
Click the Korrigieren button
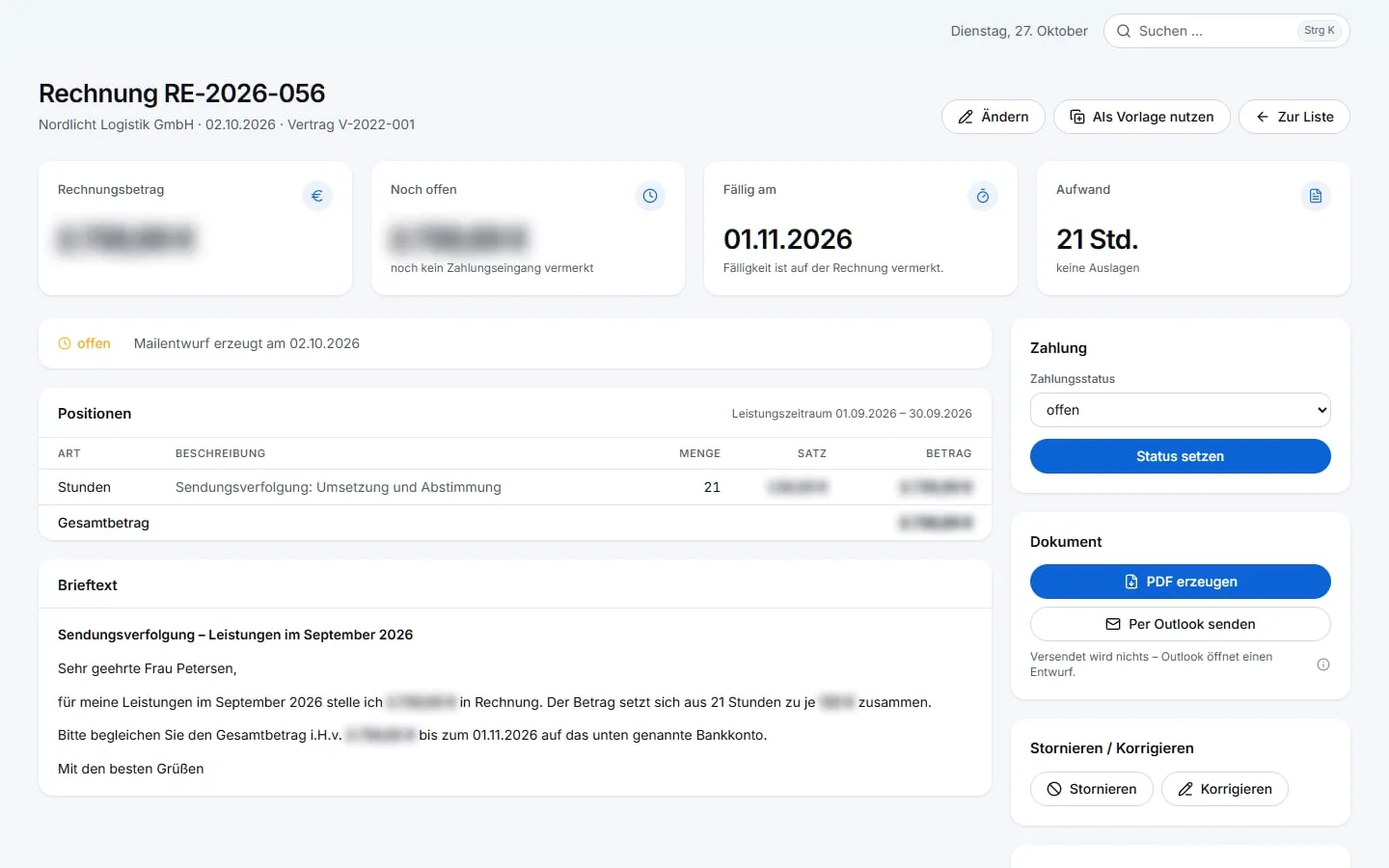(x=1225, y=789)
